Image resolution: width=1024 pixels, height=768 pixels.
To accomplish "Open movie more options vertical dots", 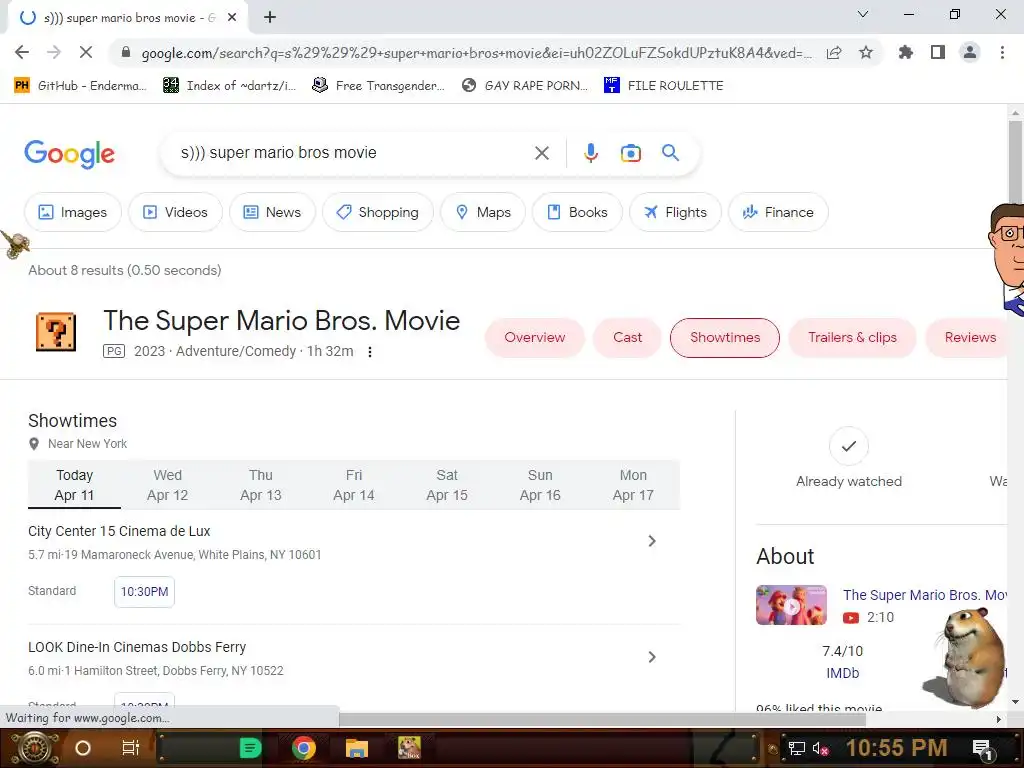I will 370,352.
